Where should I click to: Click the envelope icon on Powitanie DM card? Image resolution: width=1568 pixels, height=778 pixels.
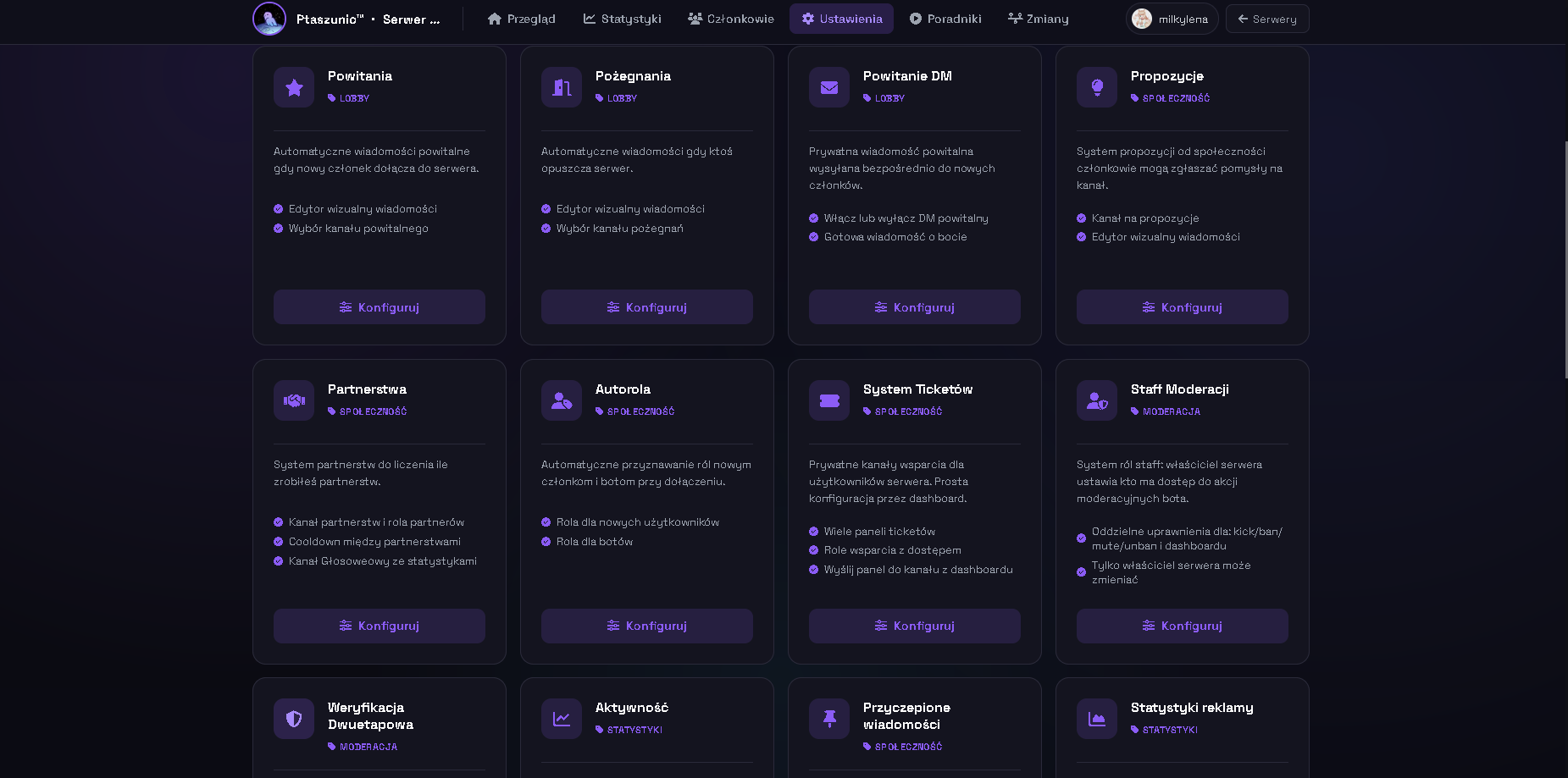[829, 87]
